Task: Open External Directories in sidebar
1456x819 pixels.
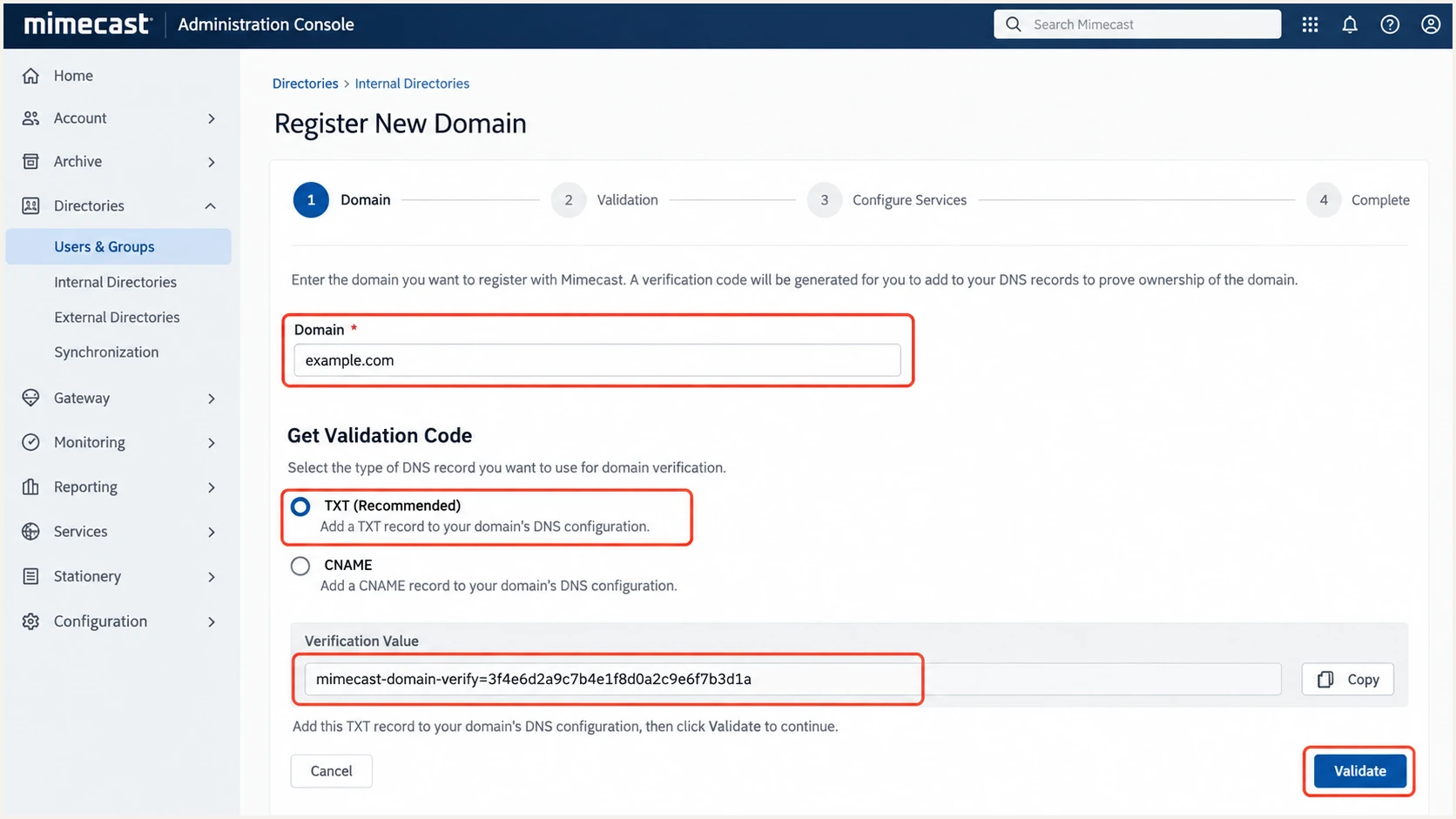Action: (118, 318)
